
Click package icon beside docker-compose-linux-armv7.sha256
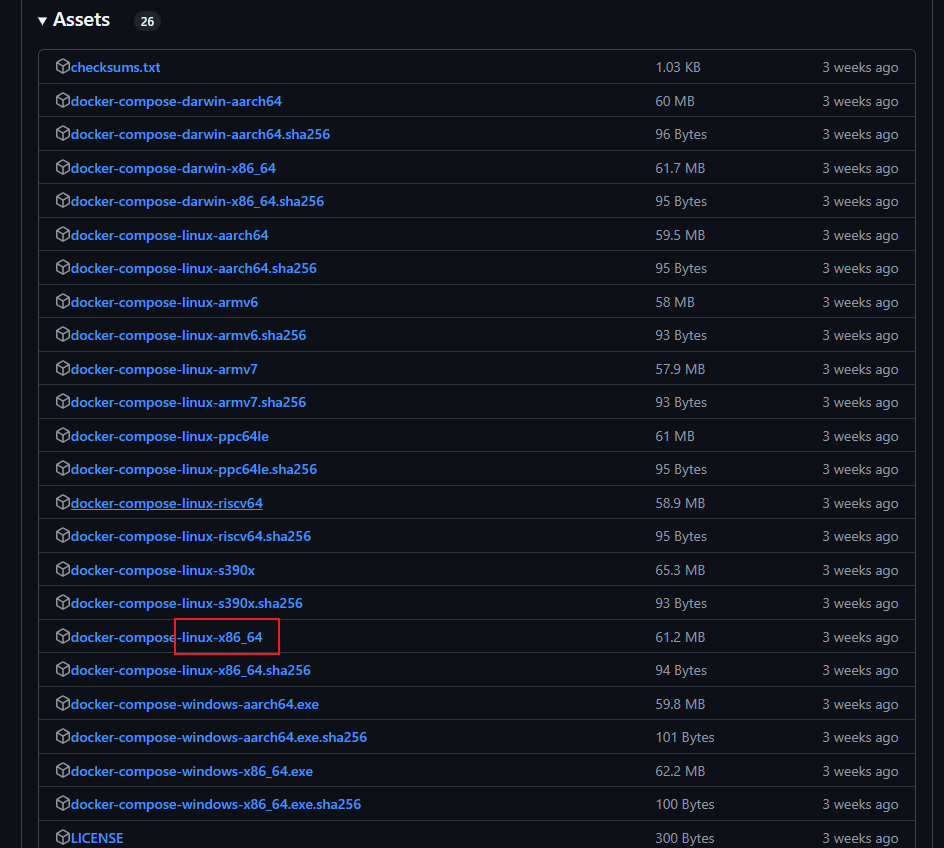(63, 401)
